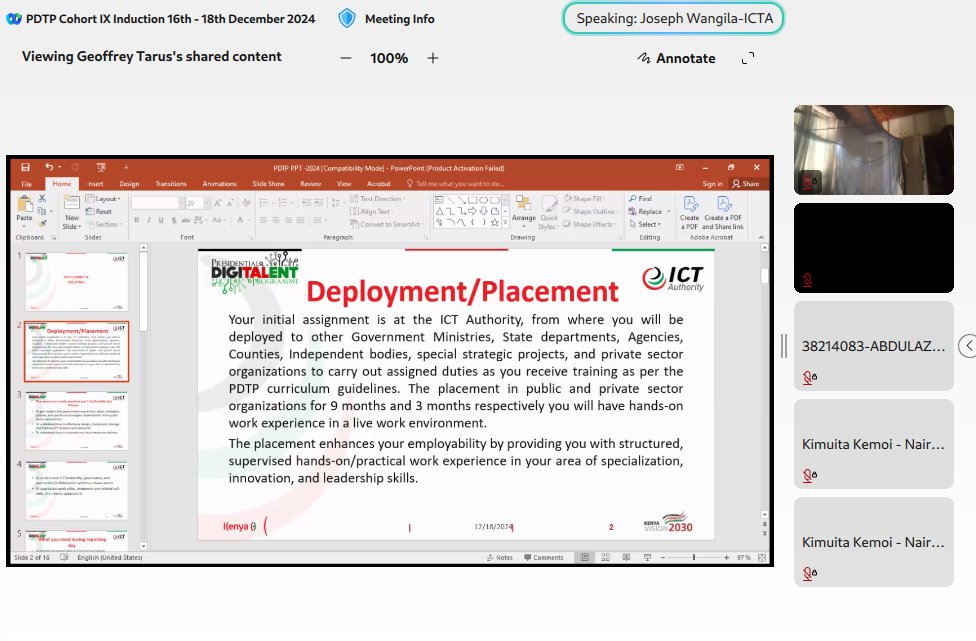Open the View ribbon tab

point(344,184)
